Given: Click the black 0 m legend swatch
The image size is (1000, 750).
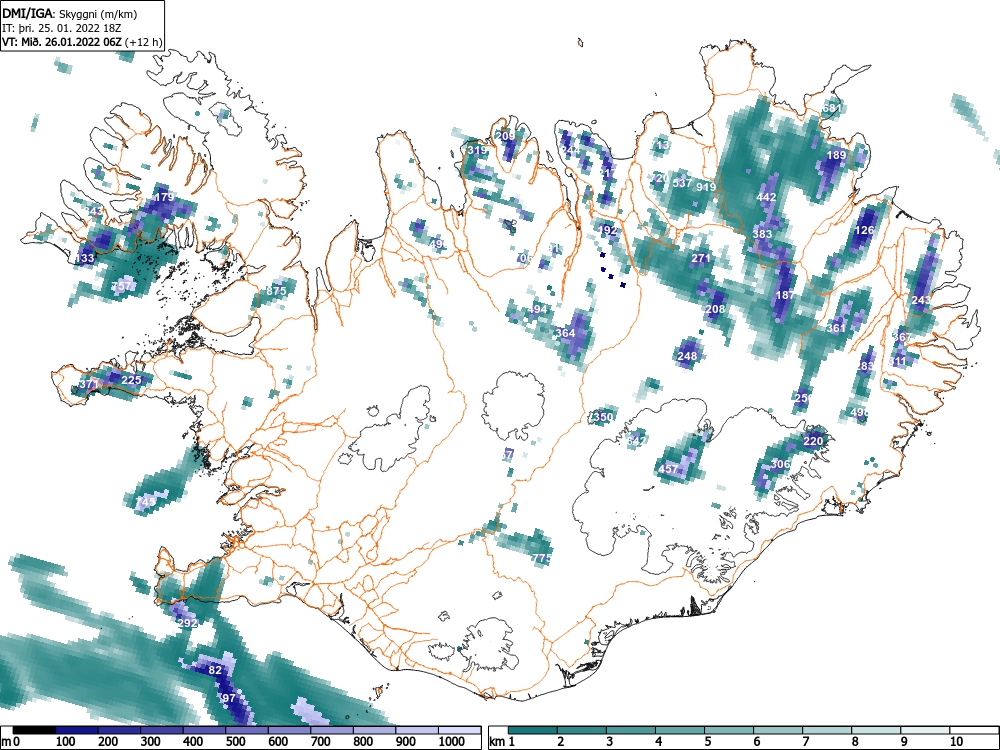Looking at the screenshot, I should [34, 730].
